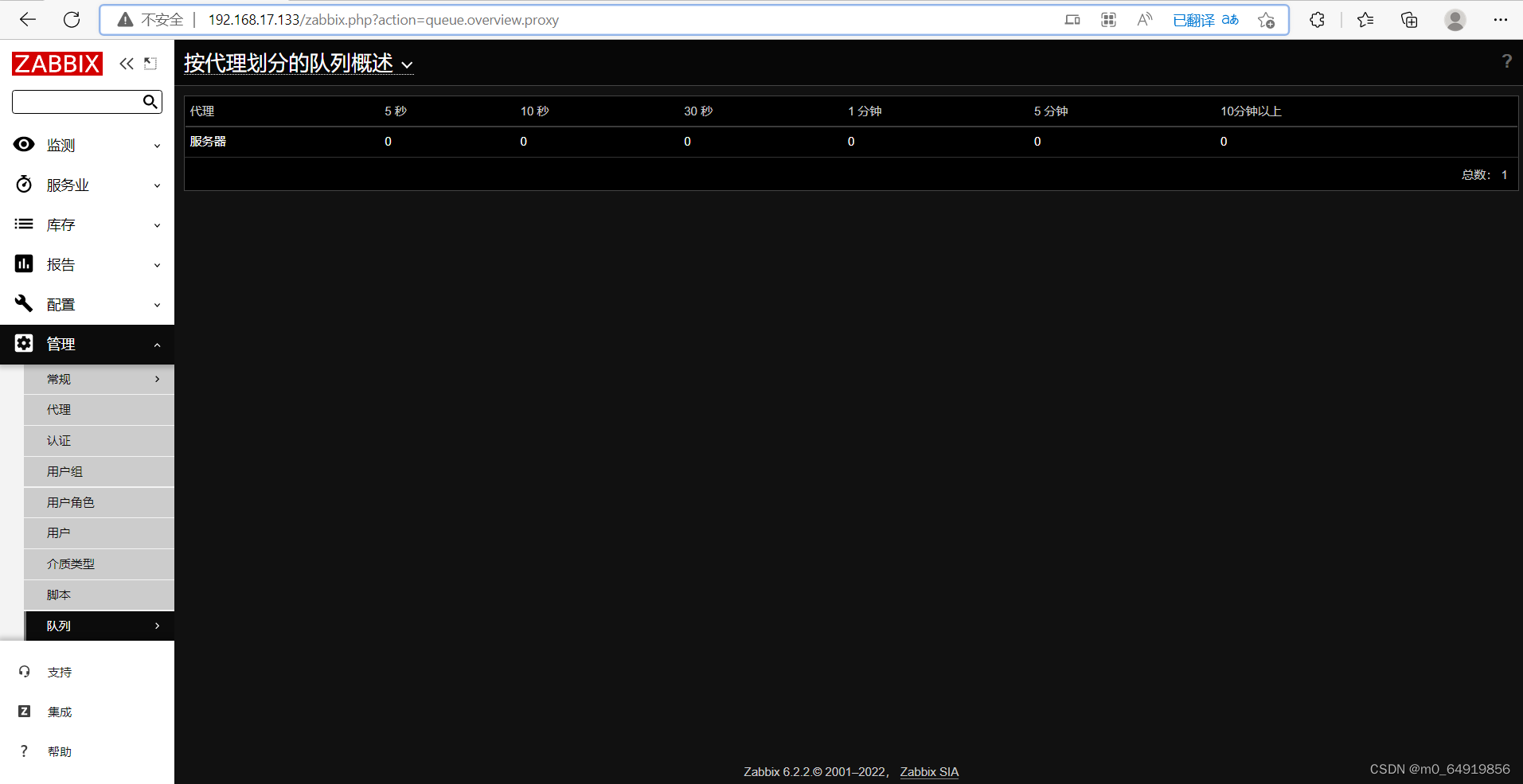Viewport: 1523px width, 784px height.
Task: Click the wrench icon for 配置
Action: coord(24,303)
